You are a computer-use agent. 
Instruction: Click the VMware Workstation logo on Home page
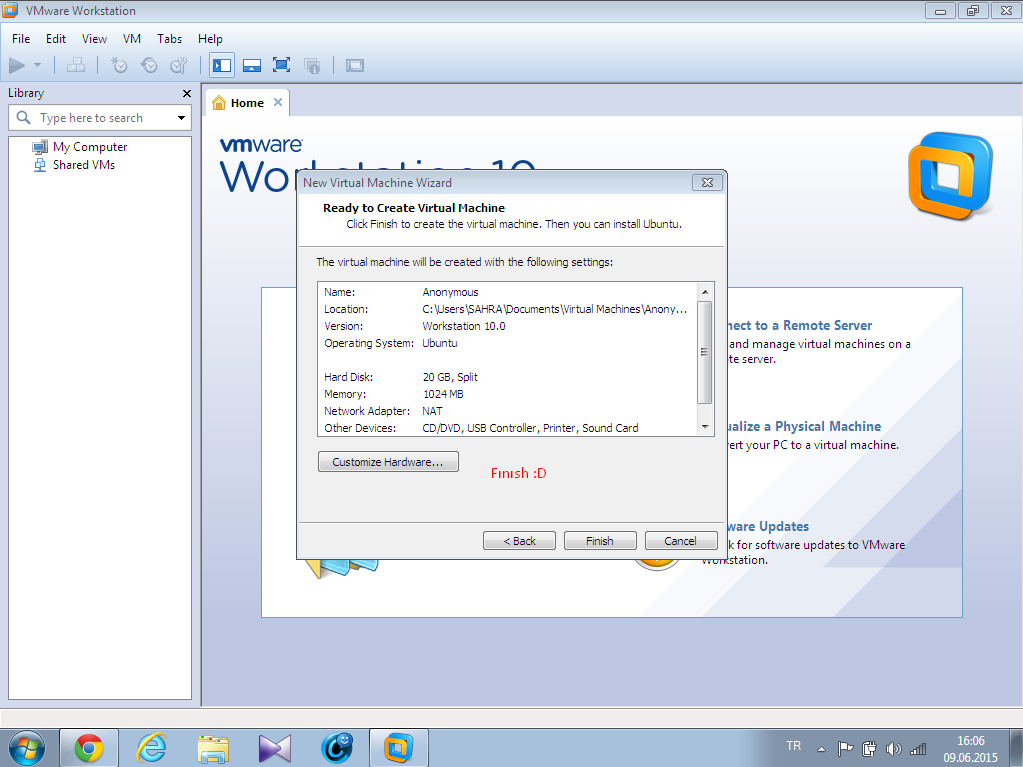[x=951, y=175]
